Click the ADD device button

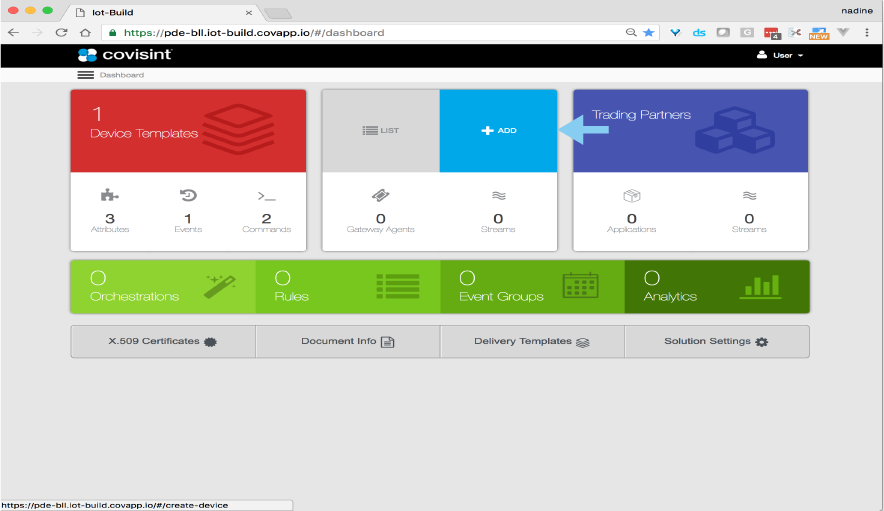point(498,130)
